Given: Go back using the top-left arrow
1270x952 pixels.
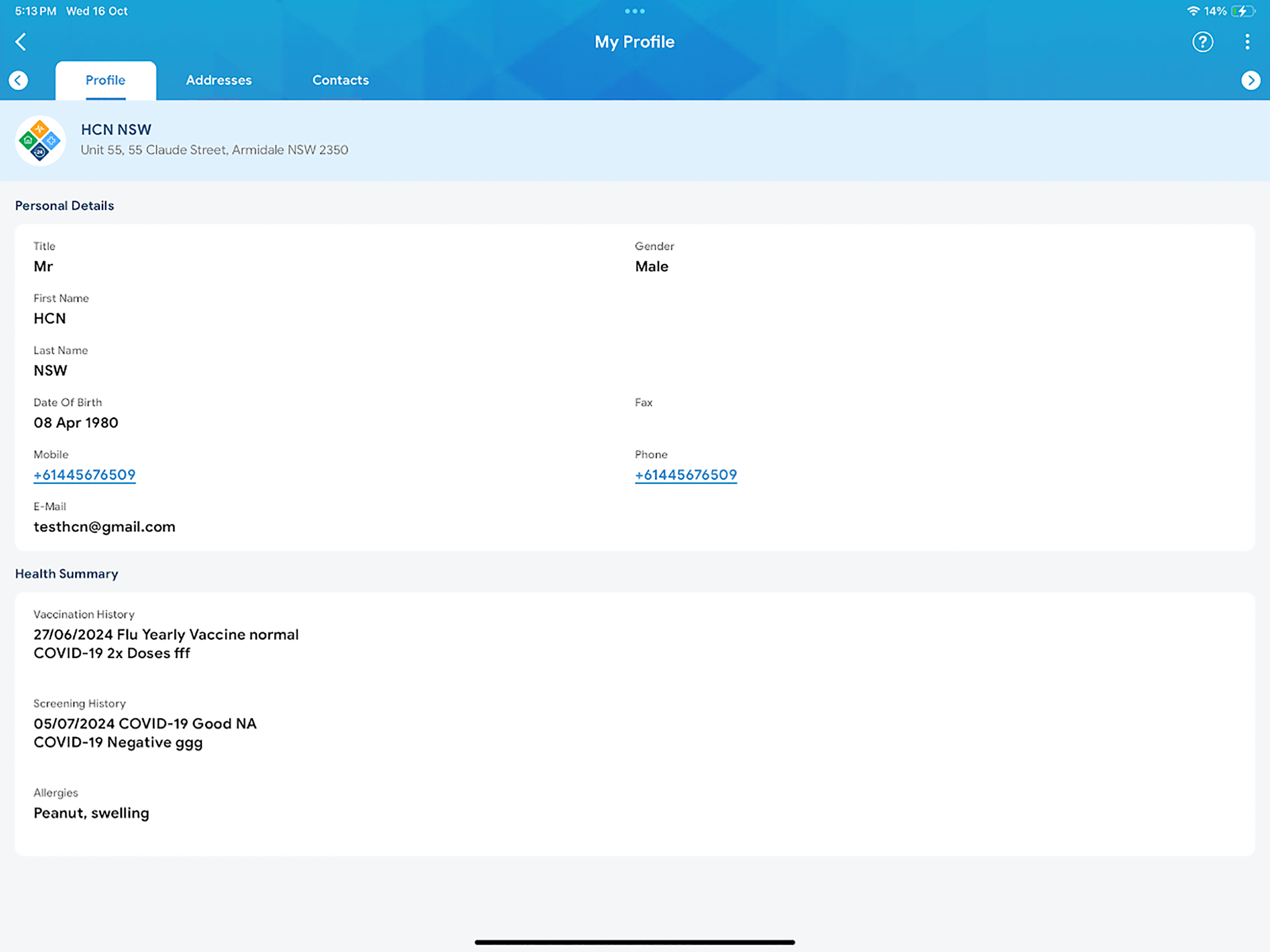Looking at the screenshot, I should click(x=21, y=42).
